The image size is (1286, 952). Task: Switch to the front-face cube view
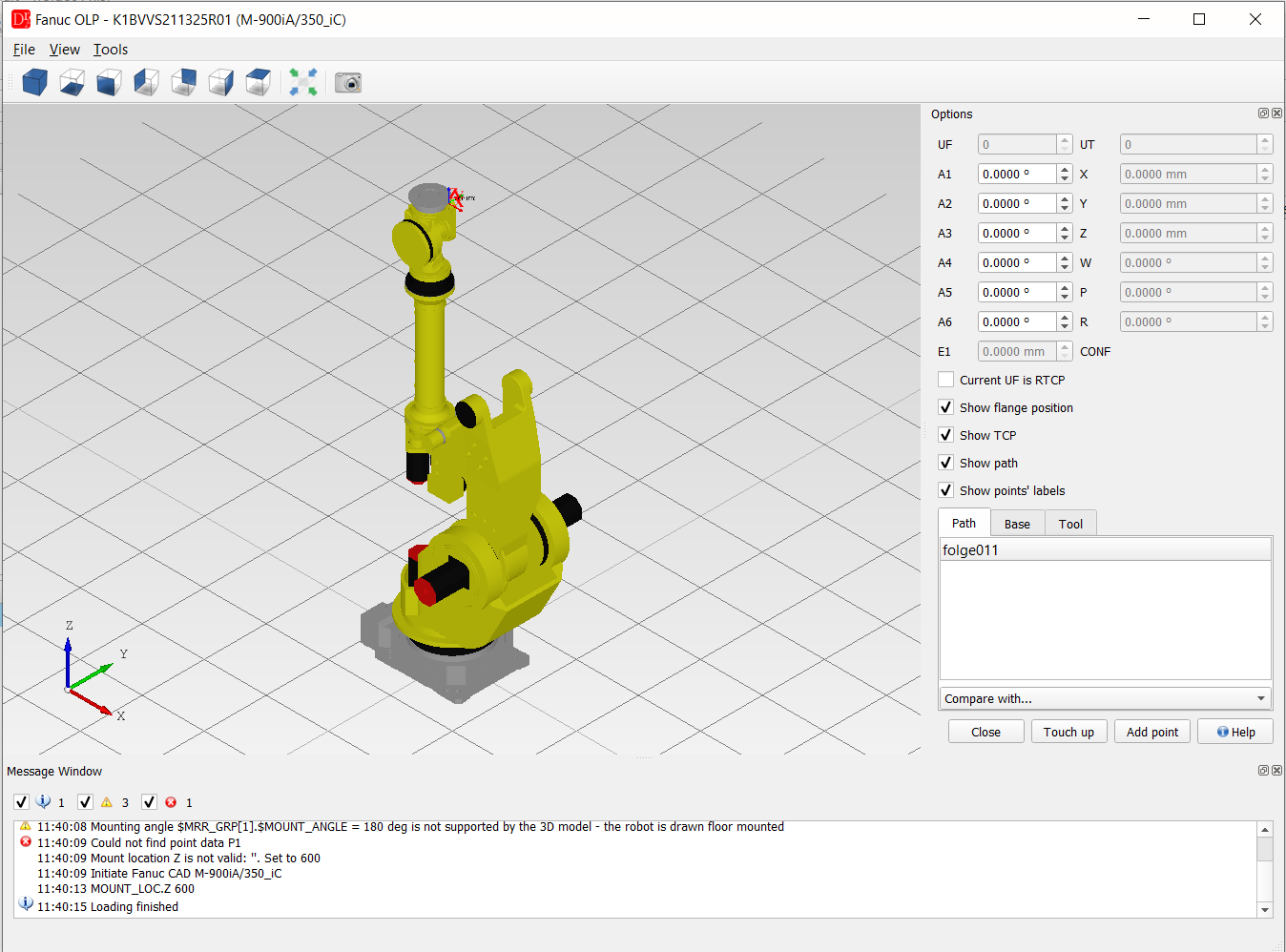point(109,83)
